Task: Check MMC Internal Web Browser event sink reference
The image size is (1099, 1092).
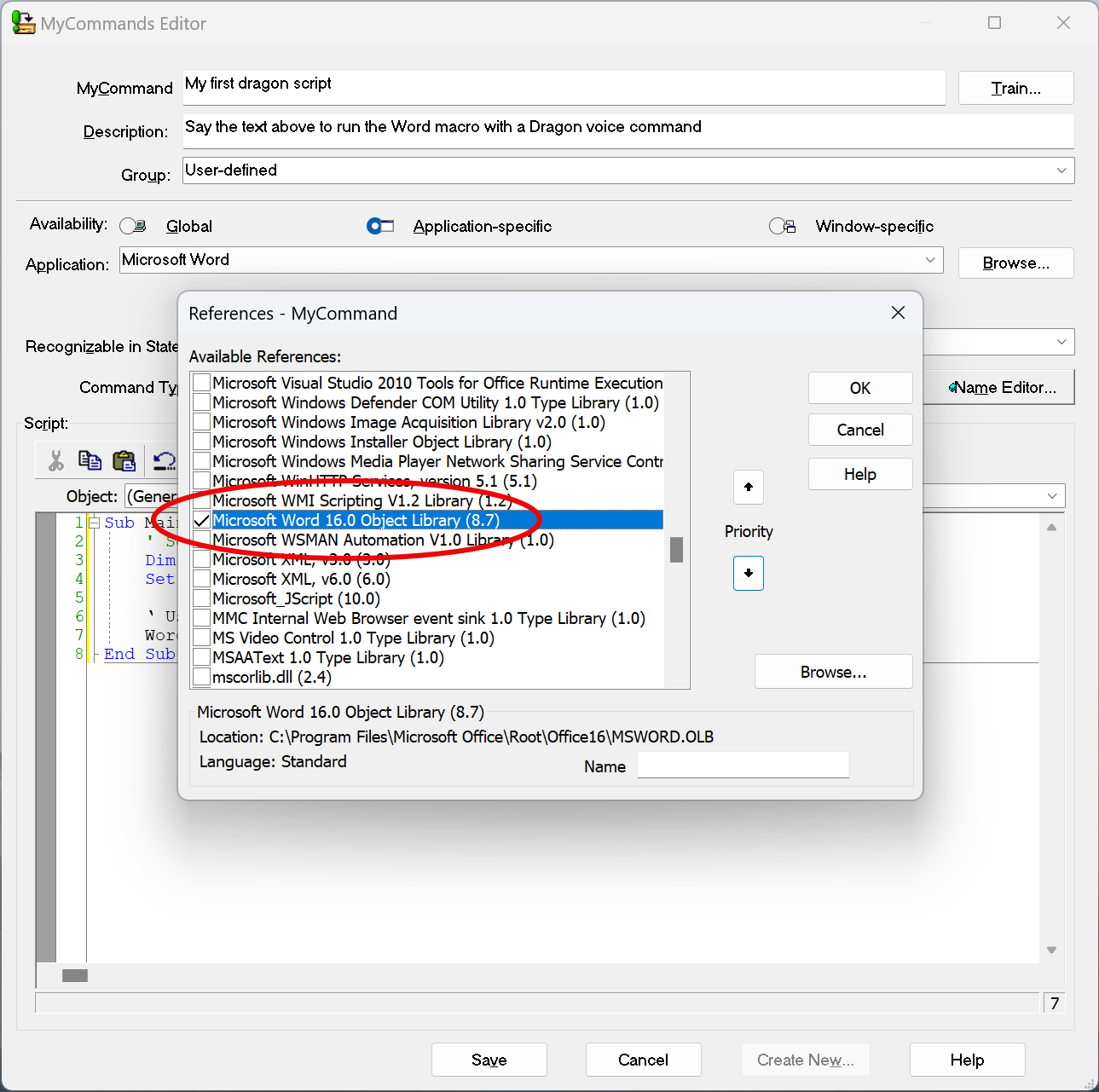Action: pyautogui.click(x=202, y=618)
